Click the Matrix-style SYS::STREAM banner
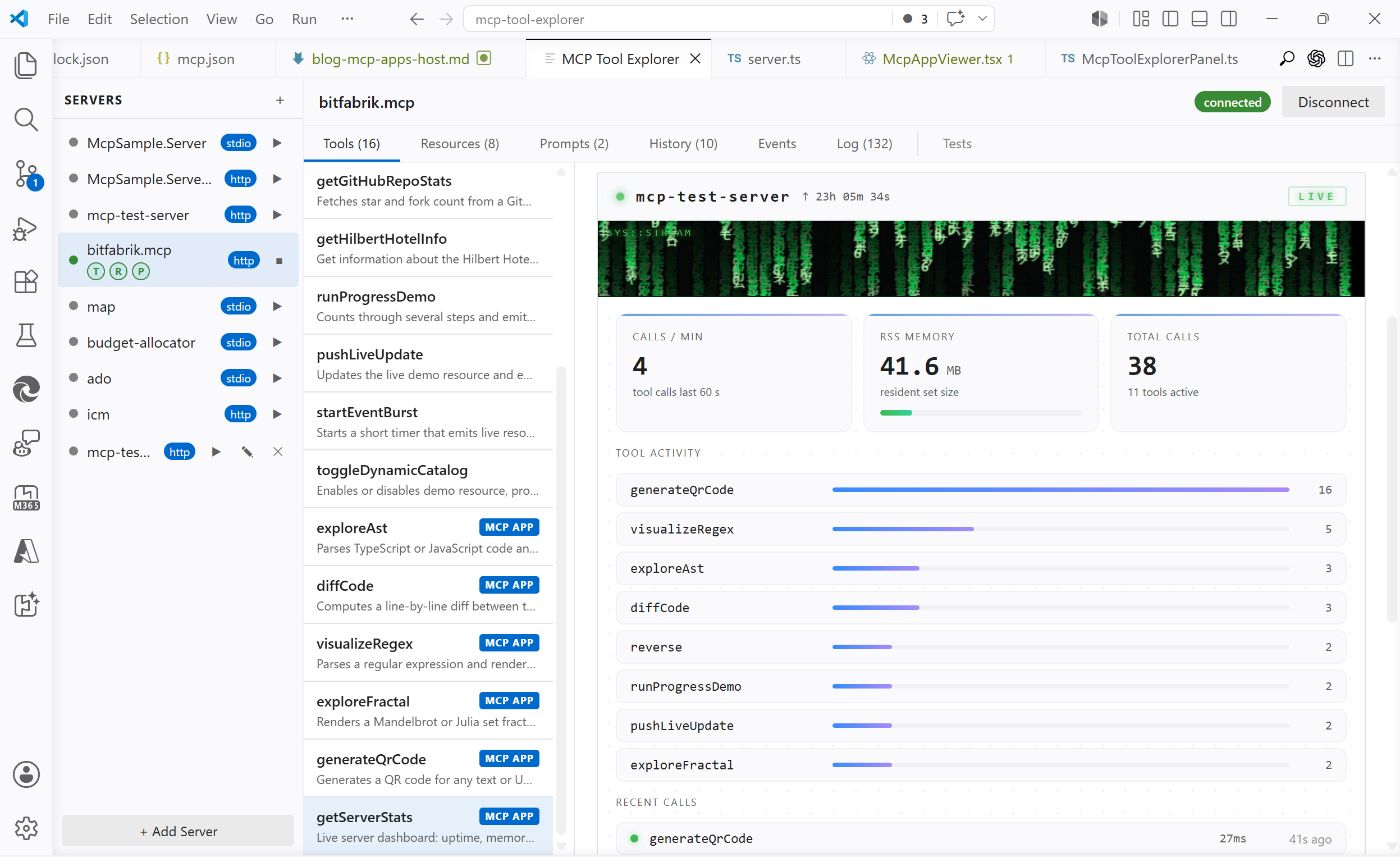Viewport: 1400px width, 857px height. click(x=981, y=258)
